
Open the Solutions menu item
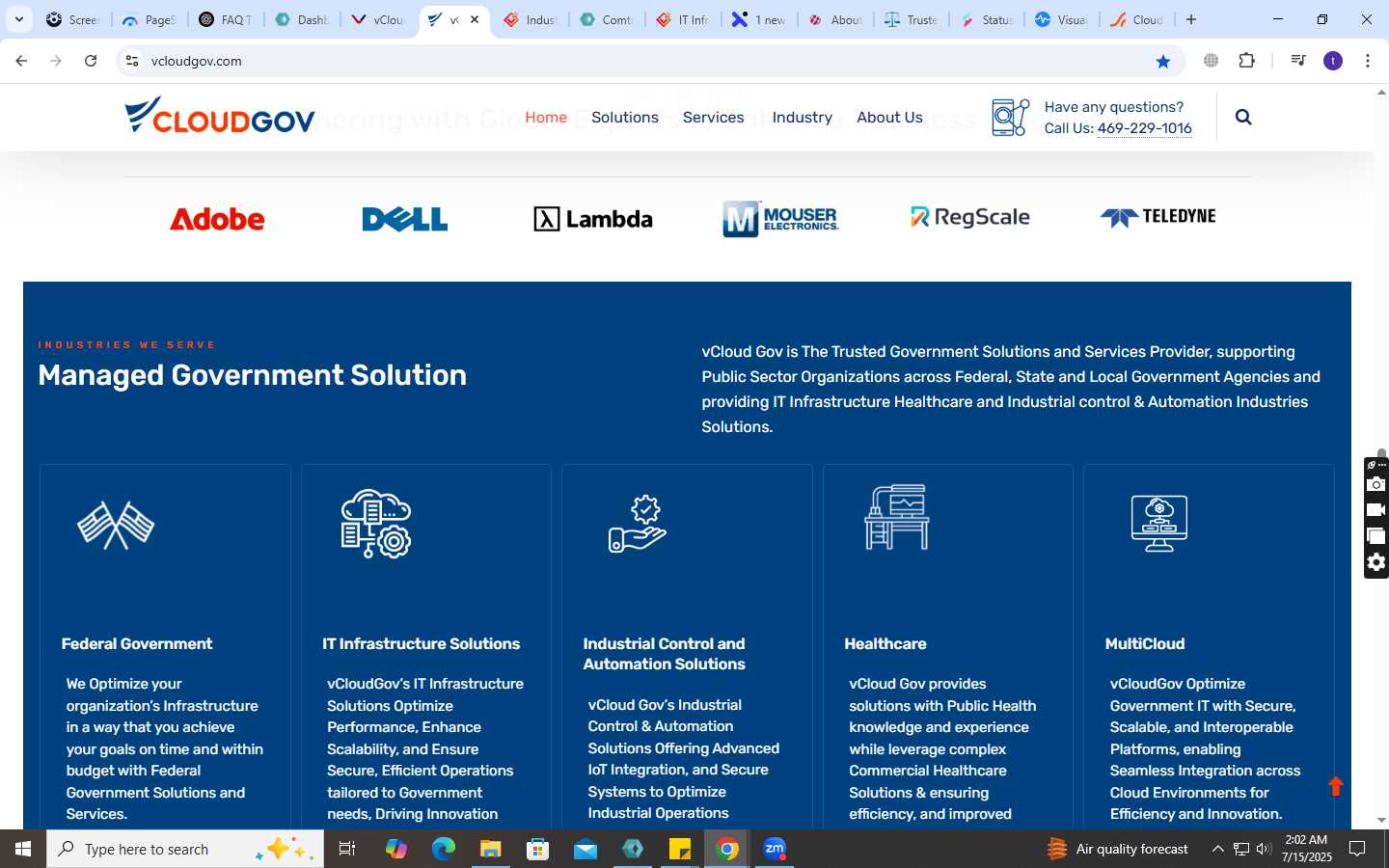pyautogui.click(x=625, y=117)
